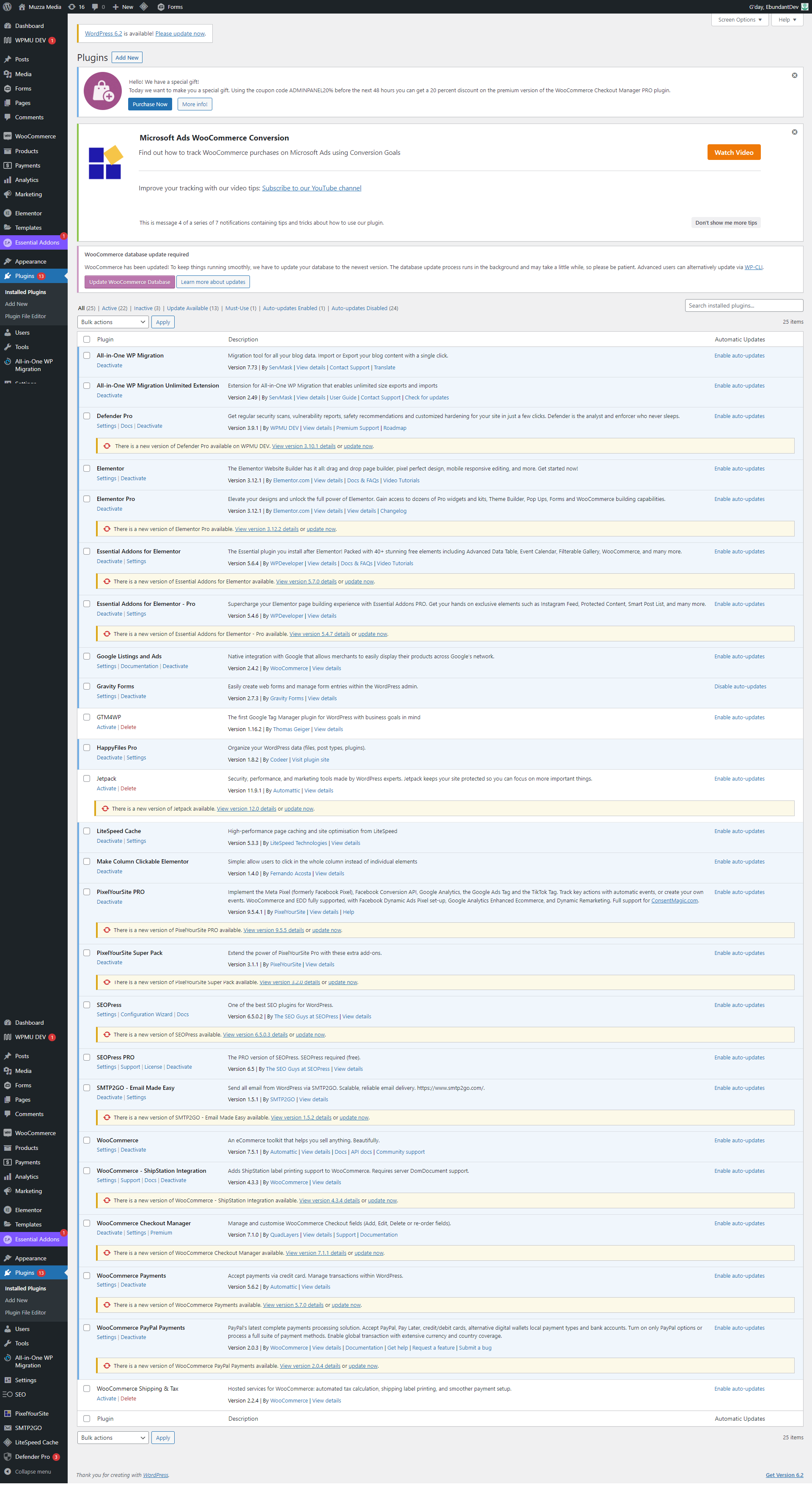Open WooCommerce in the sidebar menu

(35, 137)
